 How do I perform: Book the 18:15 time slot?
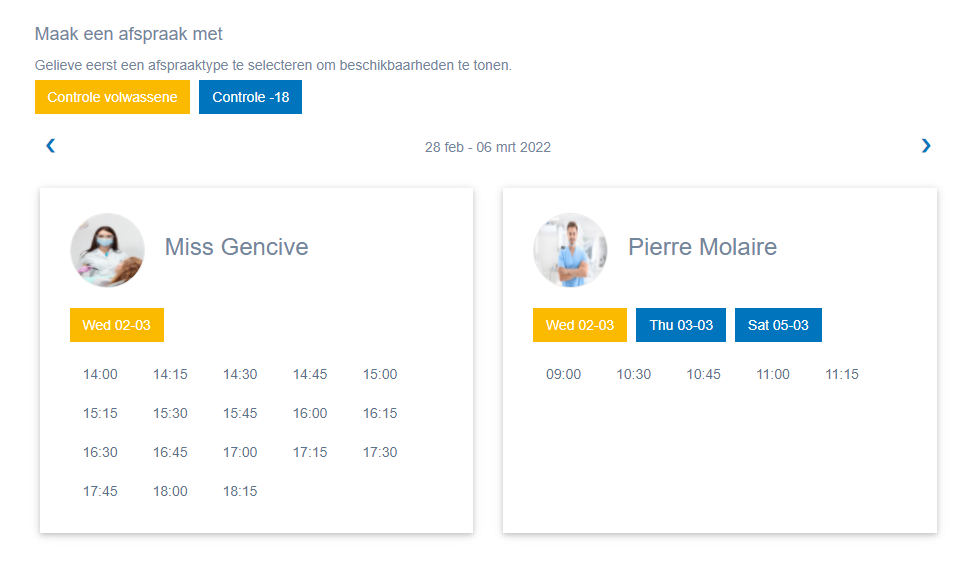pyautogui.click(x=240, y=491)
